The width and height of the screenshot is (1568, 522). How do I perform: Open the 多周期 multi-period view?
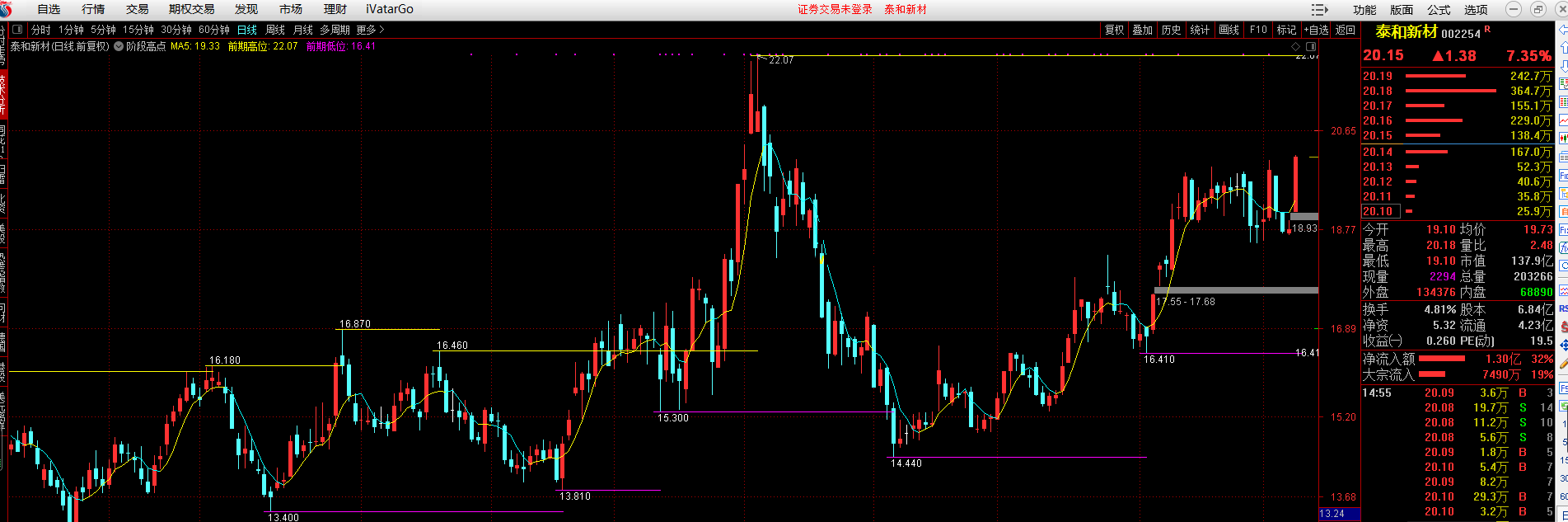tap(335, 30)
